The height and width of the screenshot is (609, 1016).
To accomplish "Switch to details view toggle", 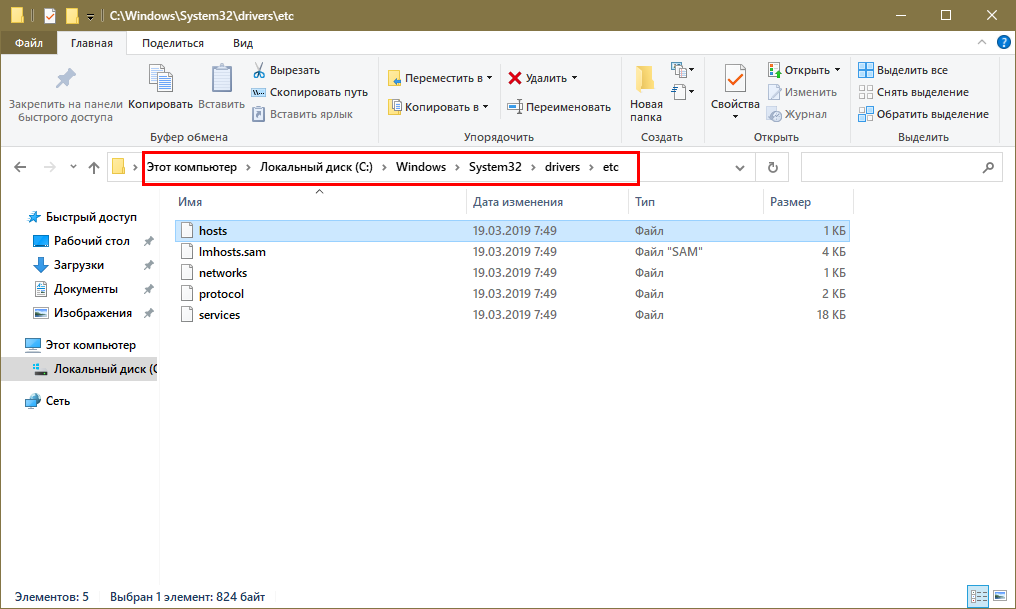I will click(979, 596).
